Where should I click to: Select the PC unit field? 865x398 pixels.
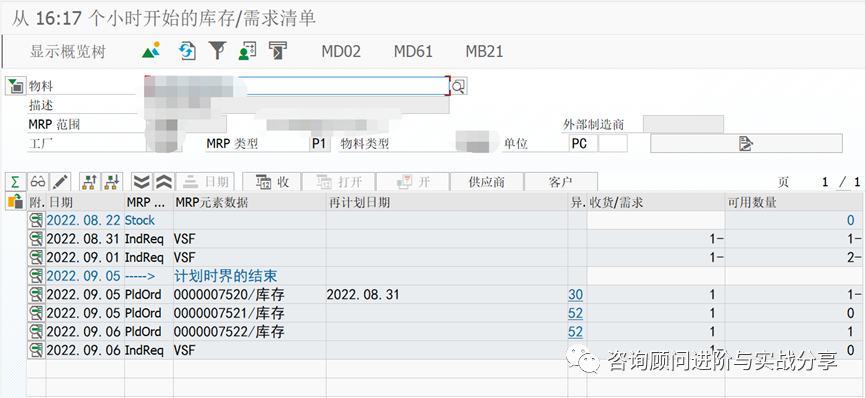tap(584, 144)
